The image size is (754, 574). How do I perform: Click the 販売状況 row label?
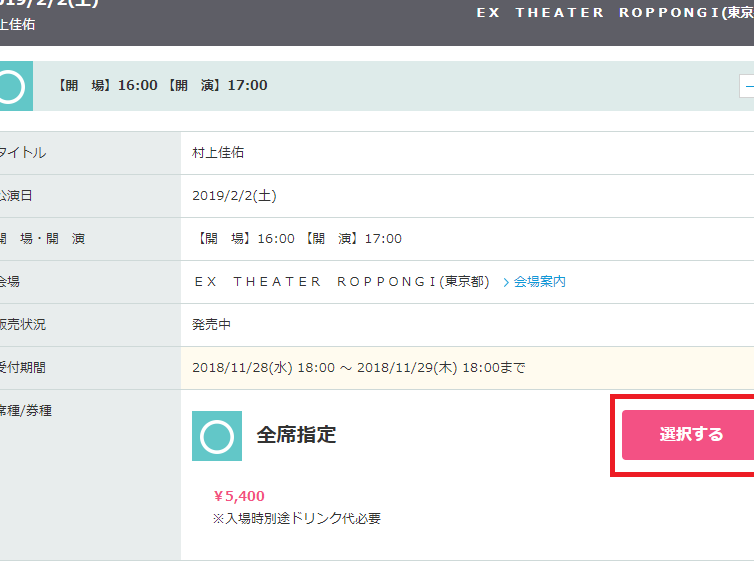click(x=23, y=325)
